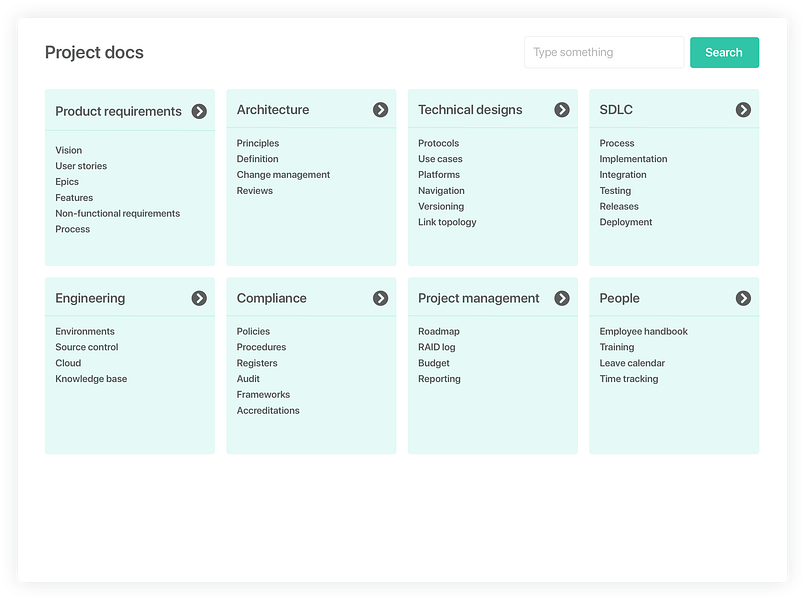Click the Compliance card arrow icon

click(x=380, y=298)
